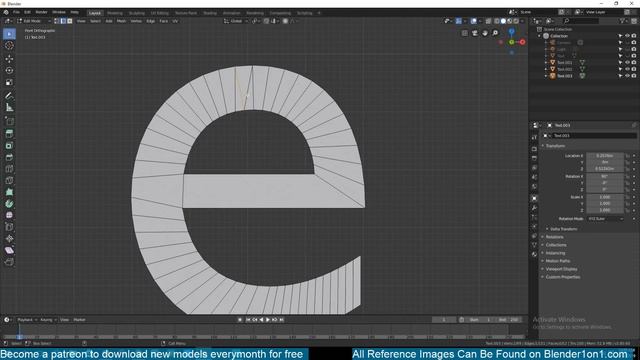
Task: Open the Global transform orientation dropdown
Action: [x=236, y=21]
